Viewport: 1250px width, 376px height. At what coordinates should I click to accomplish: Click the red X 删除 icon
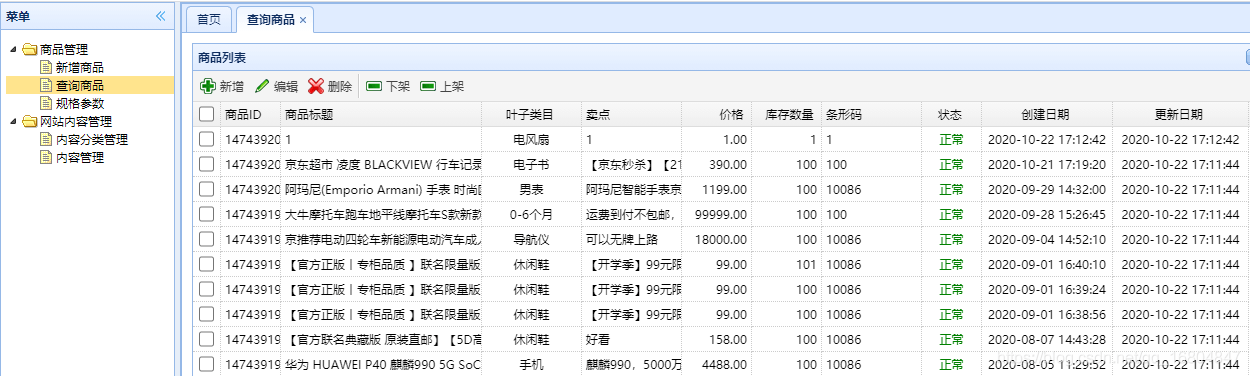(x=316, y=87)
